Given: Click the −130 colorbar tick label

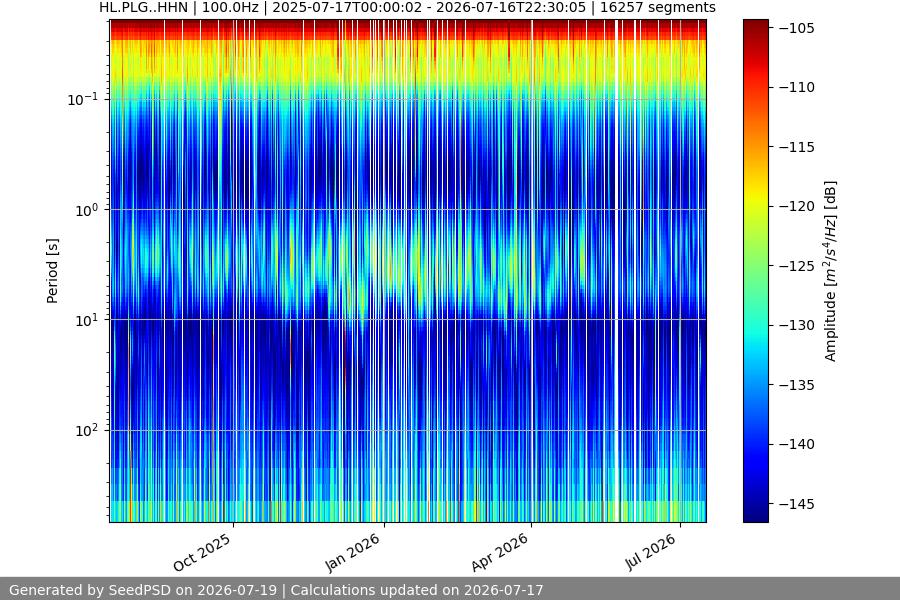Looking at the screenshot, I should point(797,326).
